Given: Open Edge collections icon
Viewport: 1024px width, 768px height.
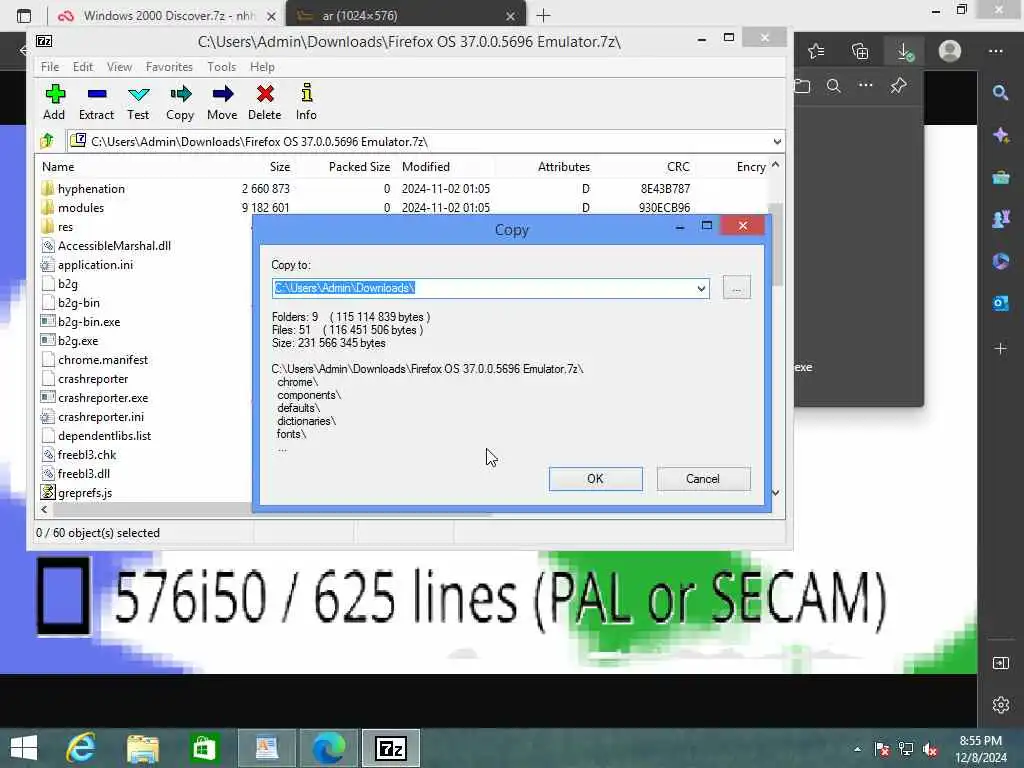Looking at the screenshot, I should 860,51.
